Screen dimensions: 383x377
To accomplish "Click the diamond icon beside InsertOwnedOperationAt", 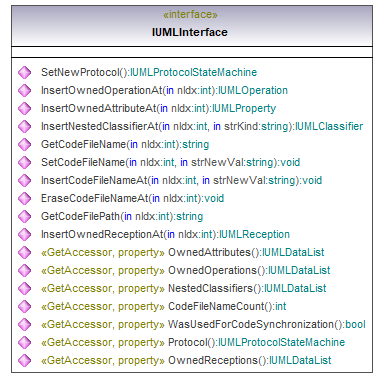I will [24, 90].
